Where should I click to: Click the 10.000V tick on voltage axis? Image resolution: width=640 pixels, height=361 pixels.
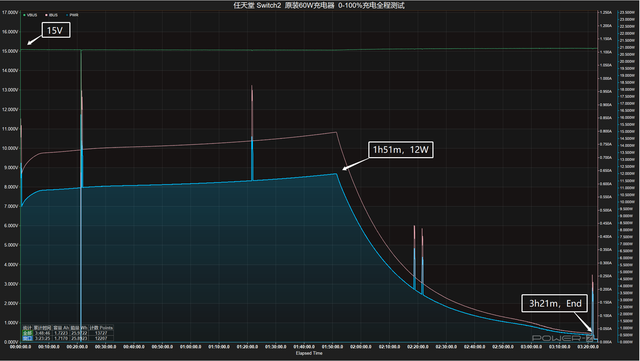click(10, 148)
